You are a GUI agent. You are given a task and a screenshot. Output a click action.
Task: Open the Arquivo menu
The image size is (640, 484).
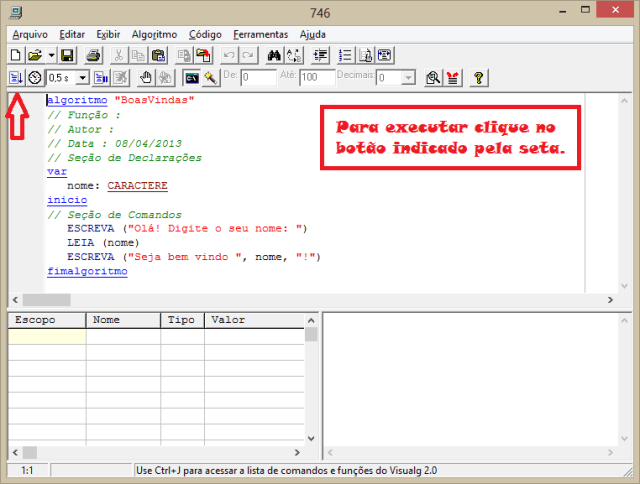coord(30,34)
